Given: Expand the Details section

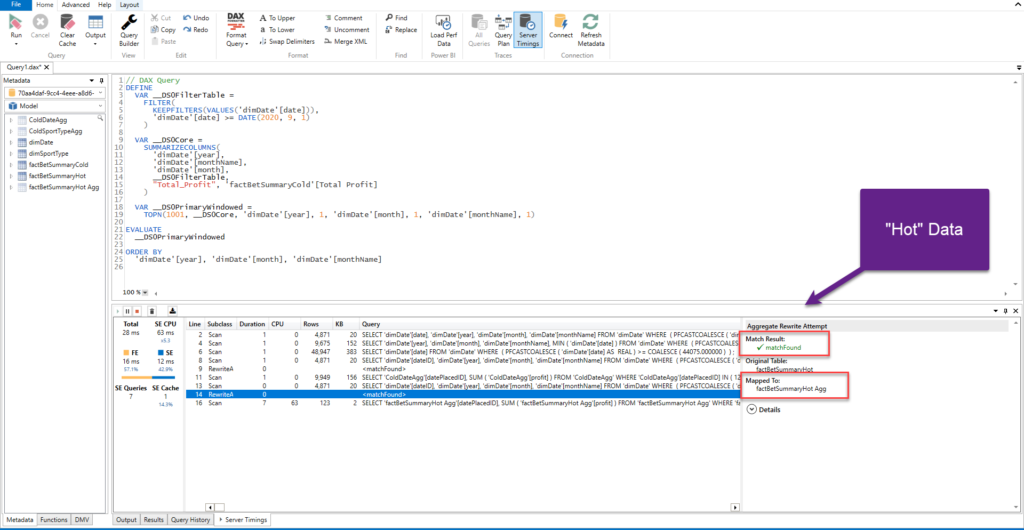Looking at the screenshot, I should click(763, 410).
